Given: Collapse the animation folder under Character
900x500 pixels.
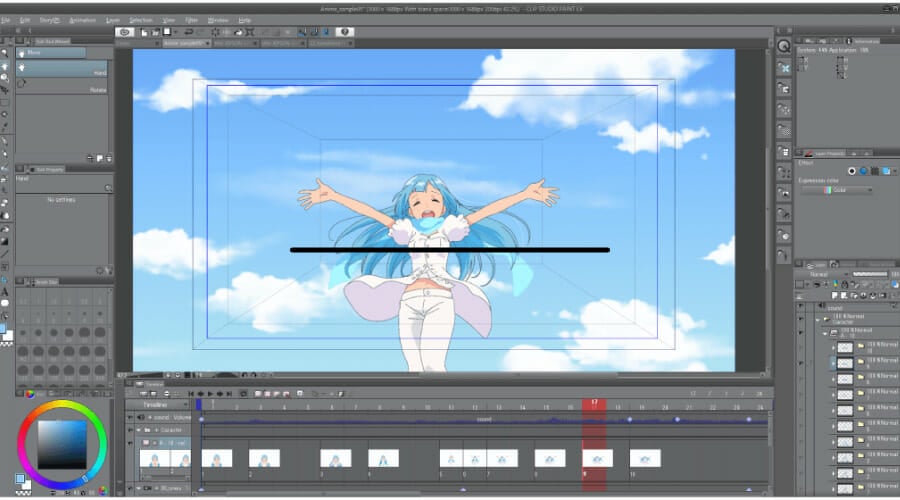Looking at the screenshot, I should [825, 333].
